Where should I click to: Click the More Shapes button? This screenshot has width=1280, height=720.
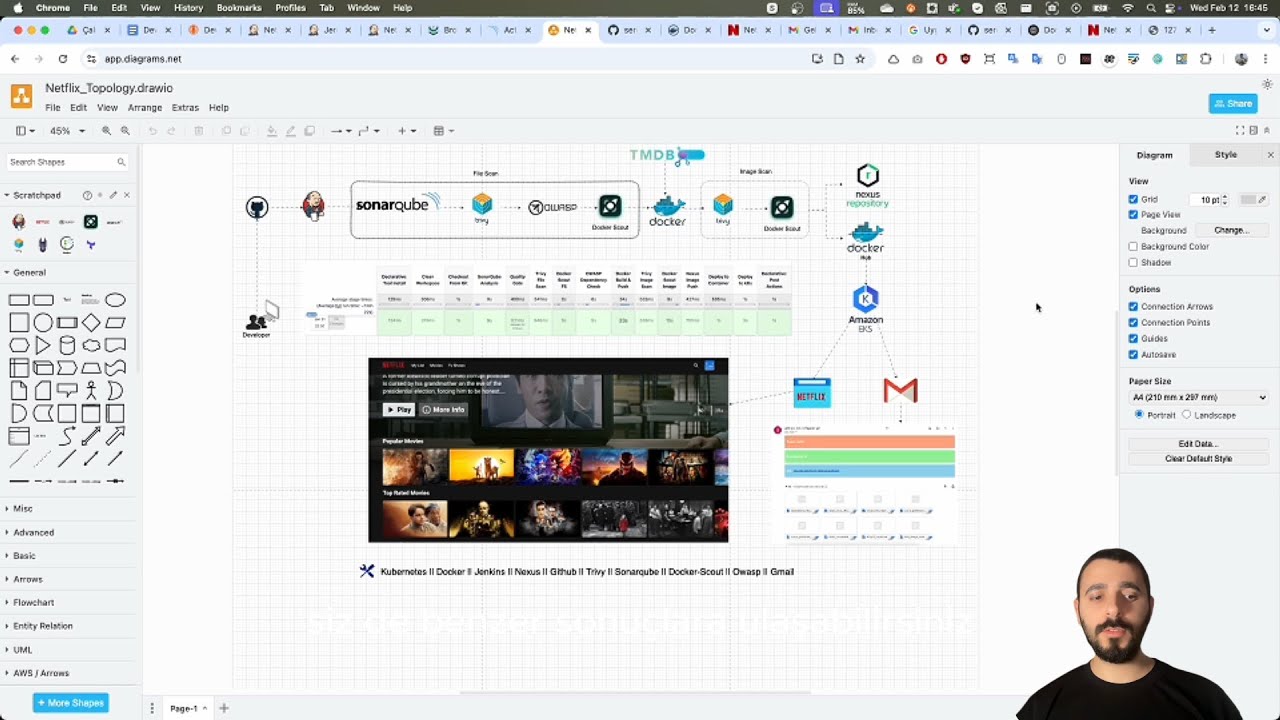click(x=70, y=703)
